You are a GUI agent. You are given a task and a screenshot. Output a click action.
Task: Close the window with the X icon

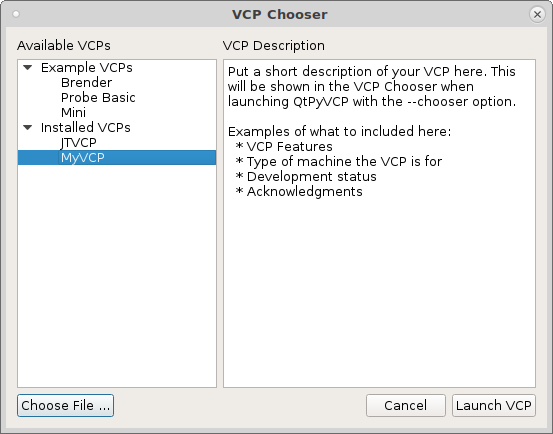pyautogui.click(x=537, y=14)
